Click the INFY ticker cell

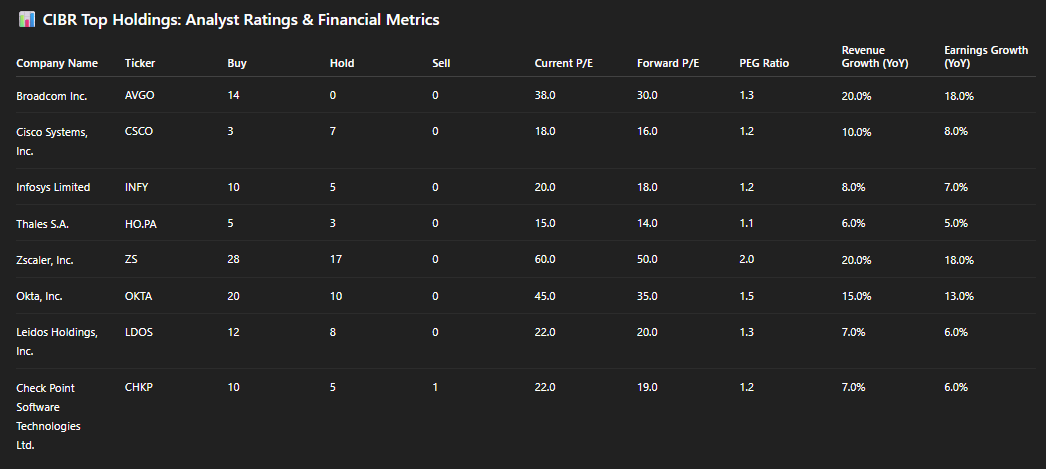137,187
